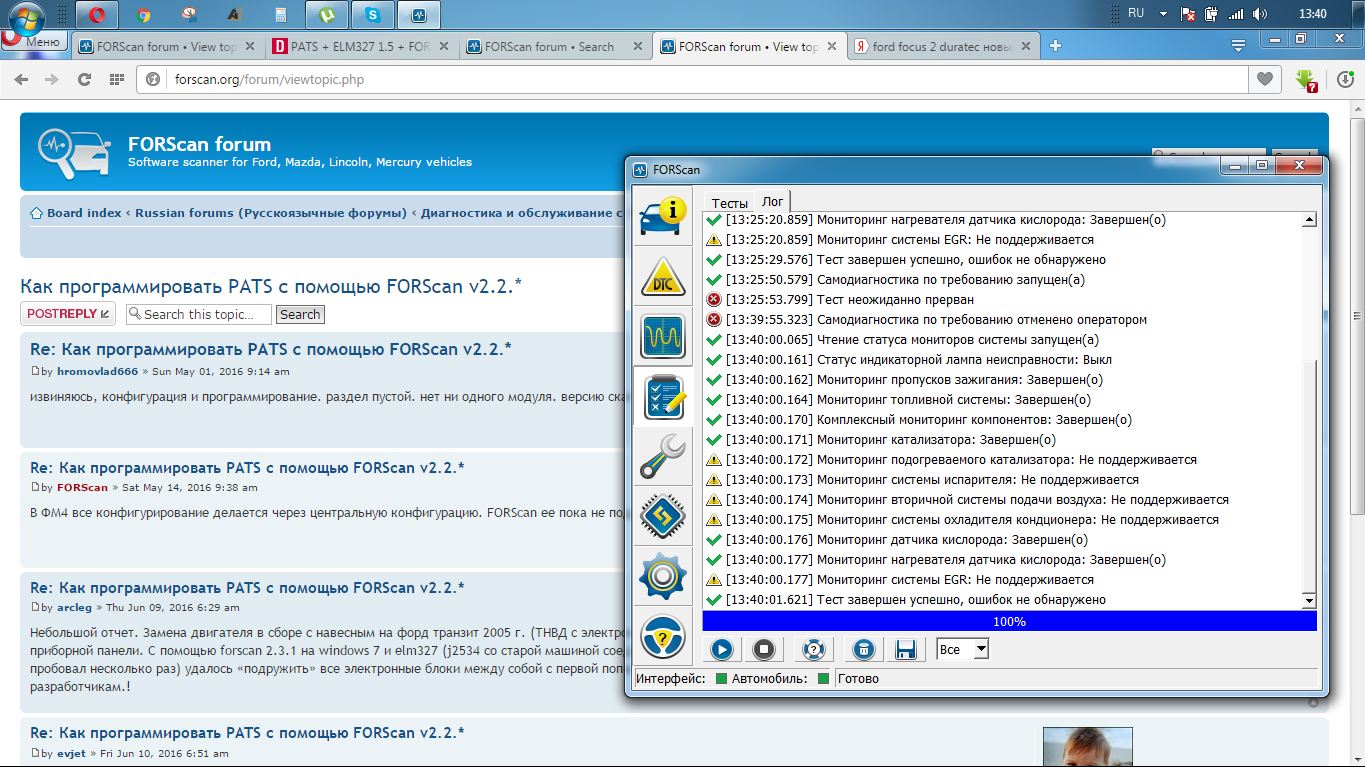Switch to the Тесты tab

pos(729,203)
